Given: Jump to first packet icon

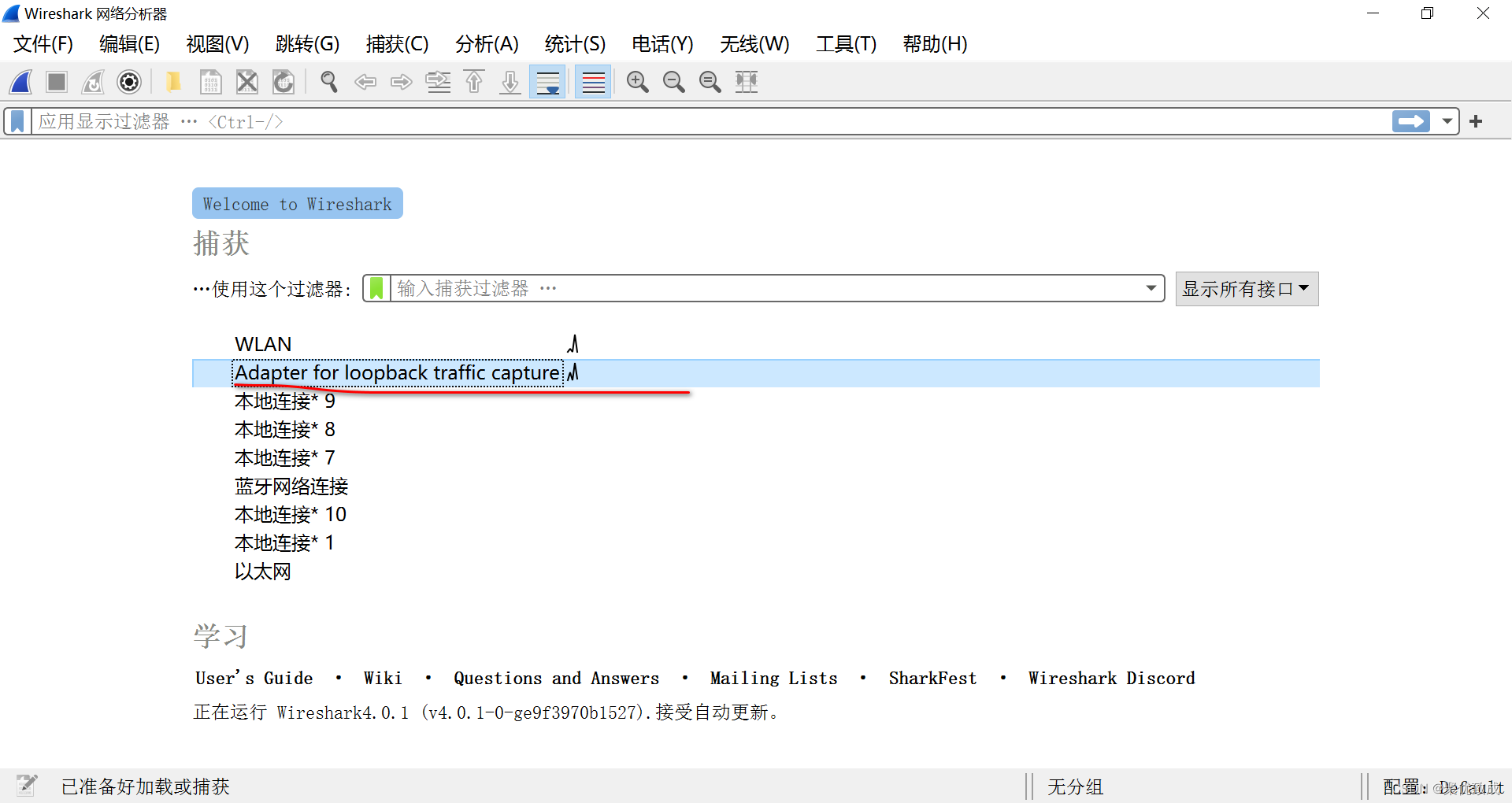Looking at the screenshot, I should click(474, 82).
